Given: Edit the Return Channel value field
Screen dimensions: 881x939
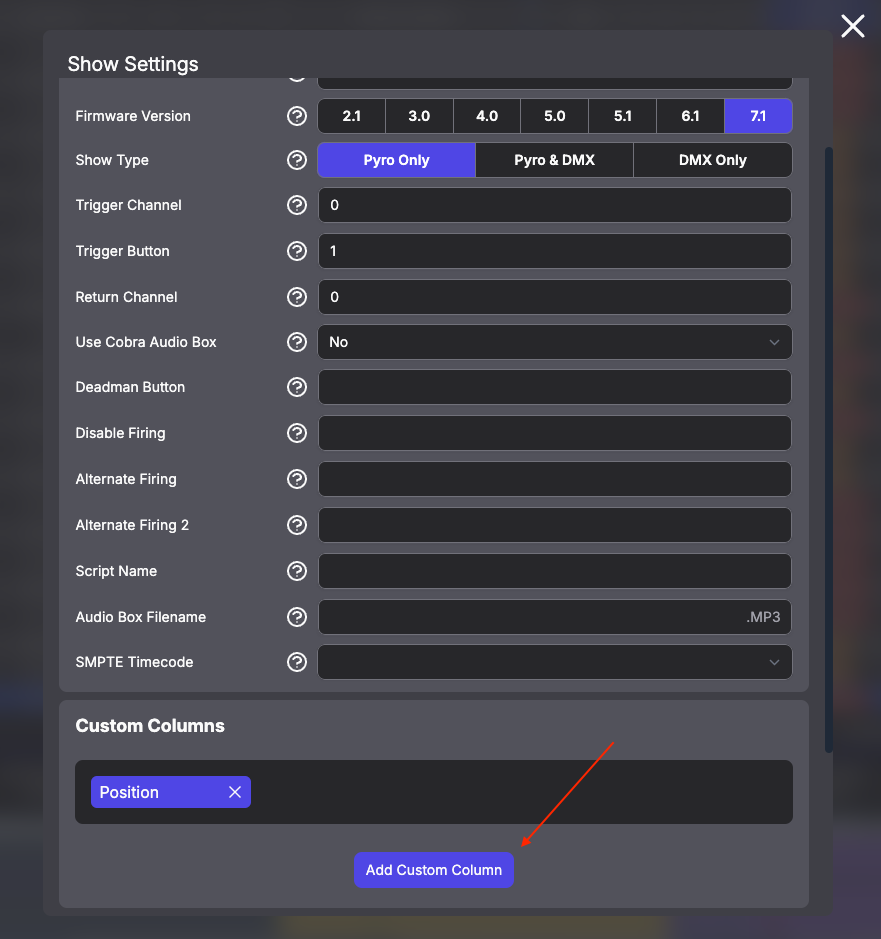Looking at the screenshot, I should pos(555,297).
